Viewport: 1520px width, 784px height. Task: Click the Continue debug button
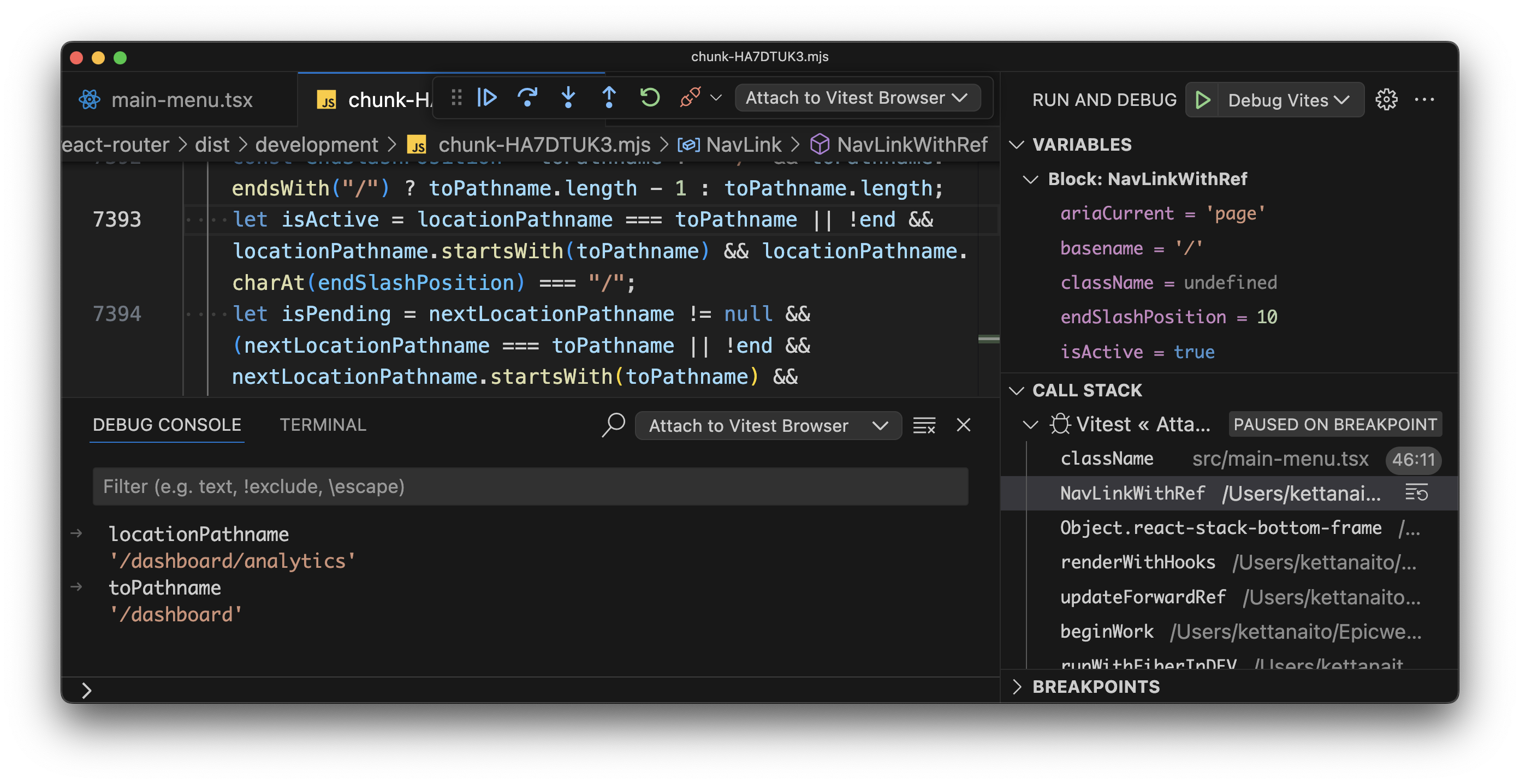[487, 97]
